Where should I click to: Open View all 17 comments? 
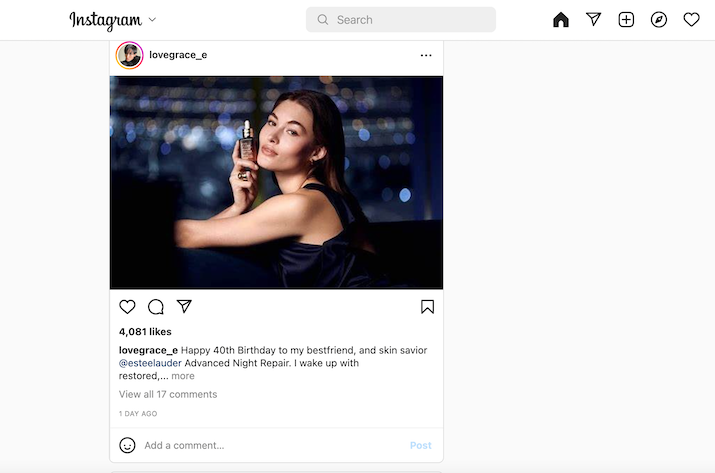pos(168,394)
